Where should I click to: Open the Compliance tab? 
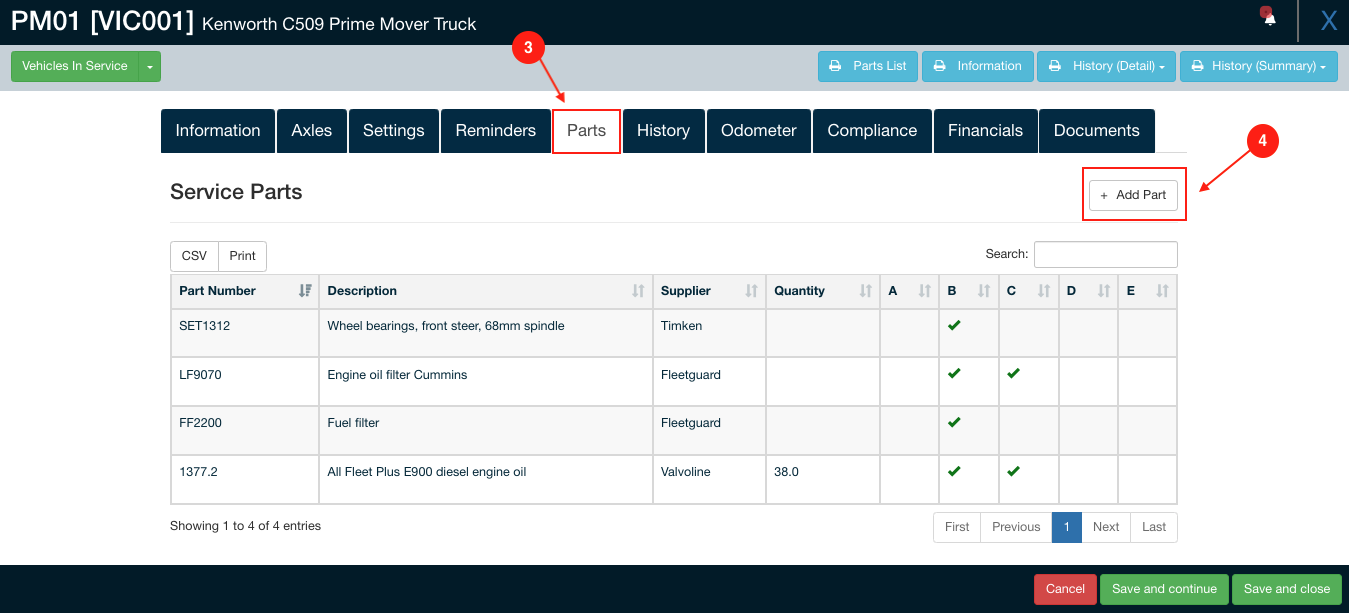click(x=872, y=131)
